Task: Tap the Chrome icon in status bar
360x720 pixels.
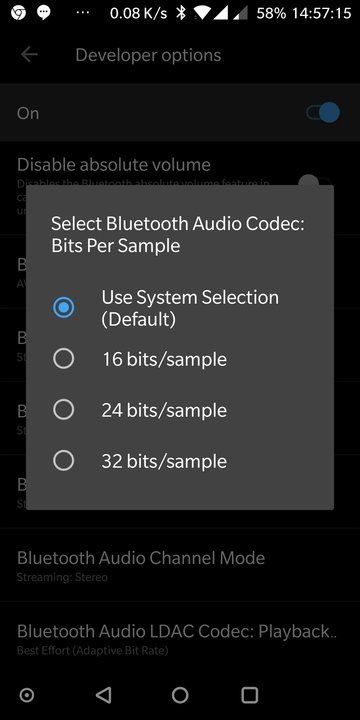Action: click(18, 13)
